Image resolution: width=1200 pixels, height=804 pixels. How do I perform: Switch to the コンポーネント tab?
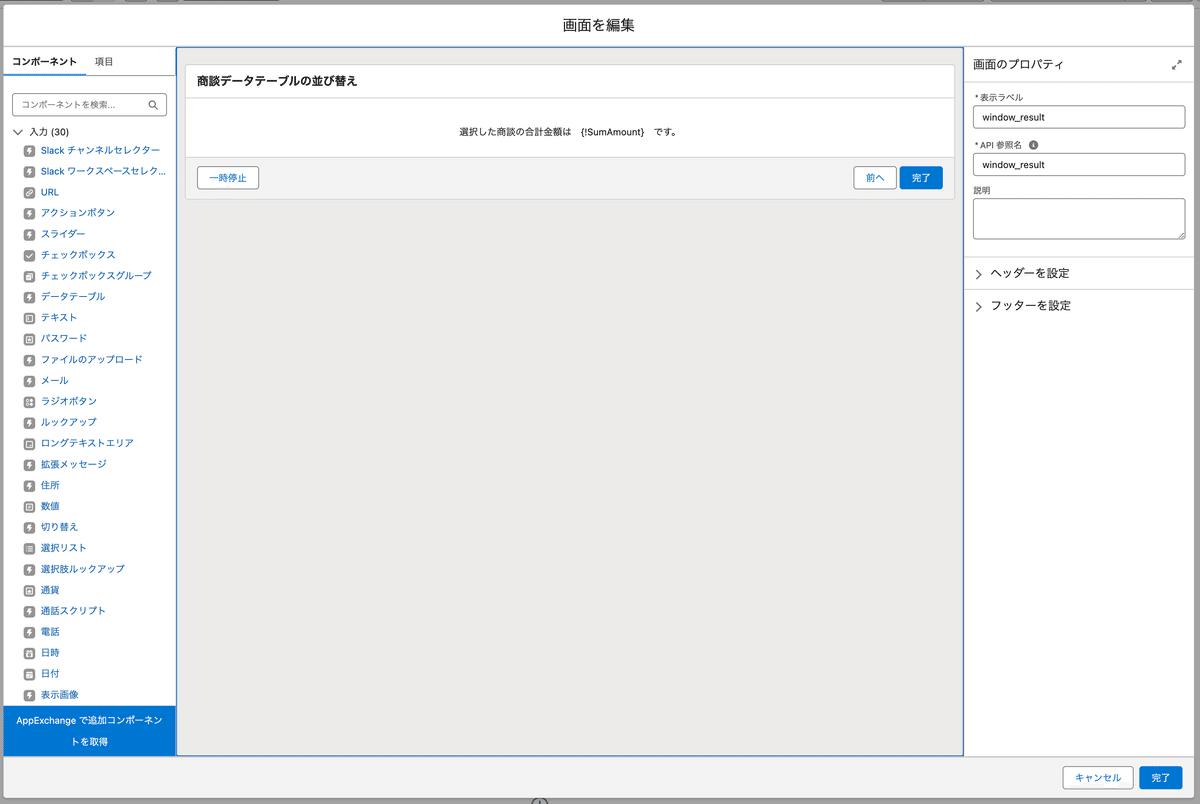44,62
